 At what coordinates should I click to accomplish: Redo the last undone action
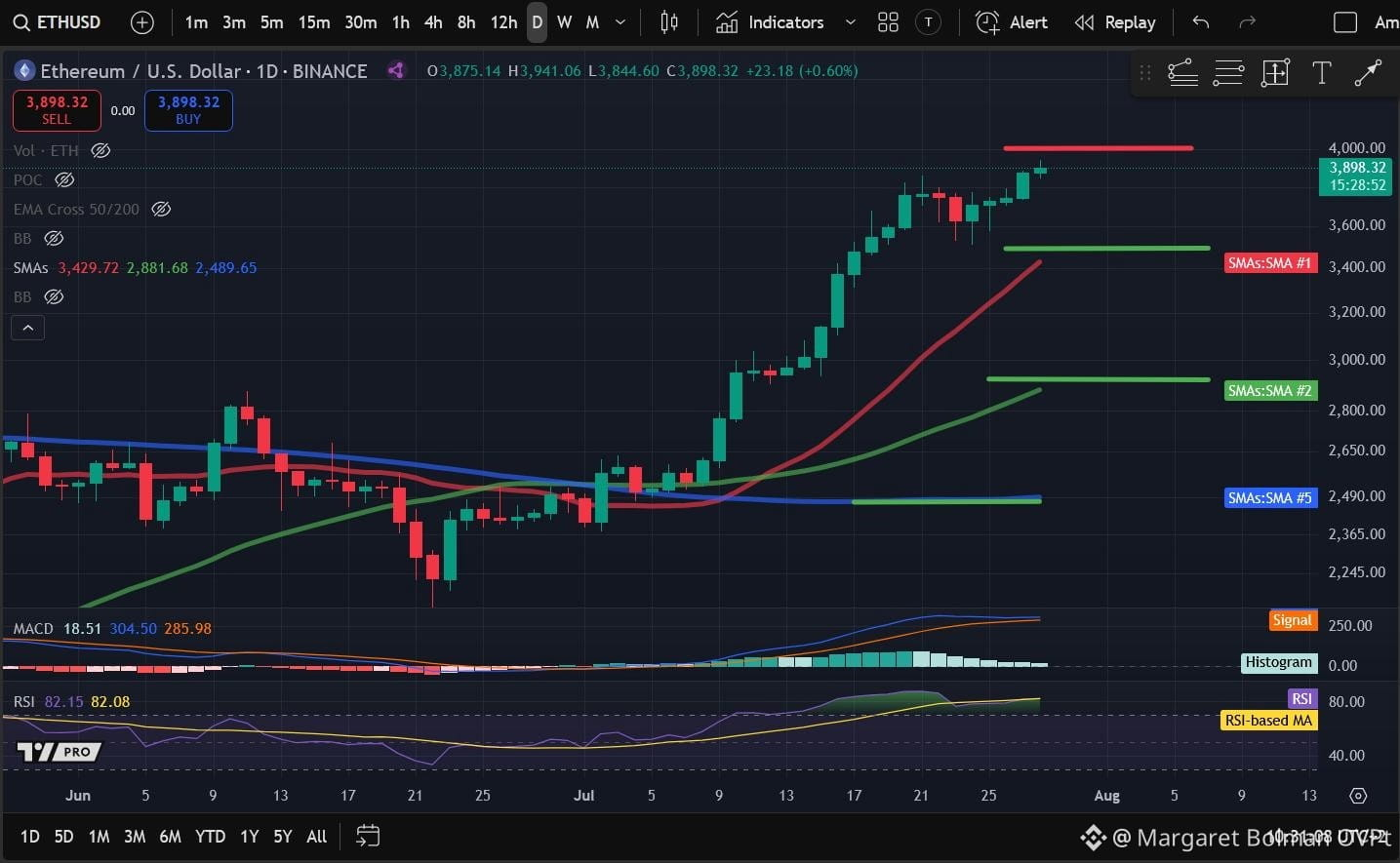tap(1247, 22)
